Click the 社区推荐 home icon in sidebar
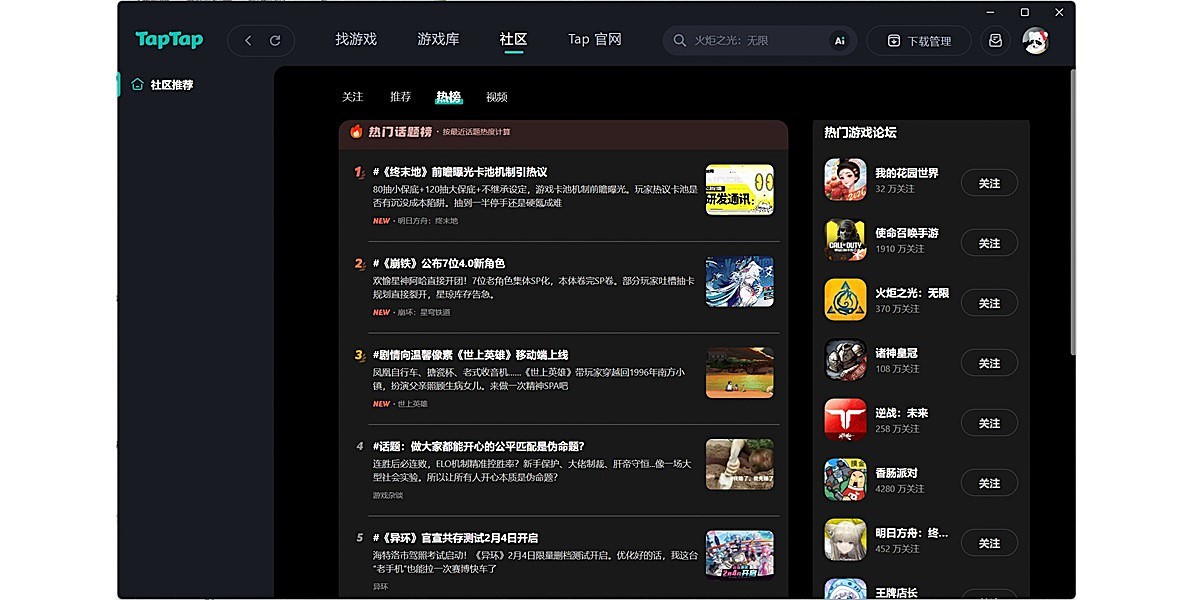 135,85
